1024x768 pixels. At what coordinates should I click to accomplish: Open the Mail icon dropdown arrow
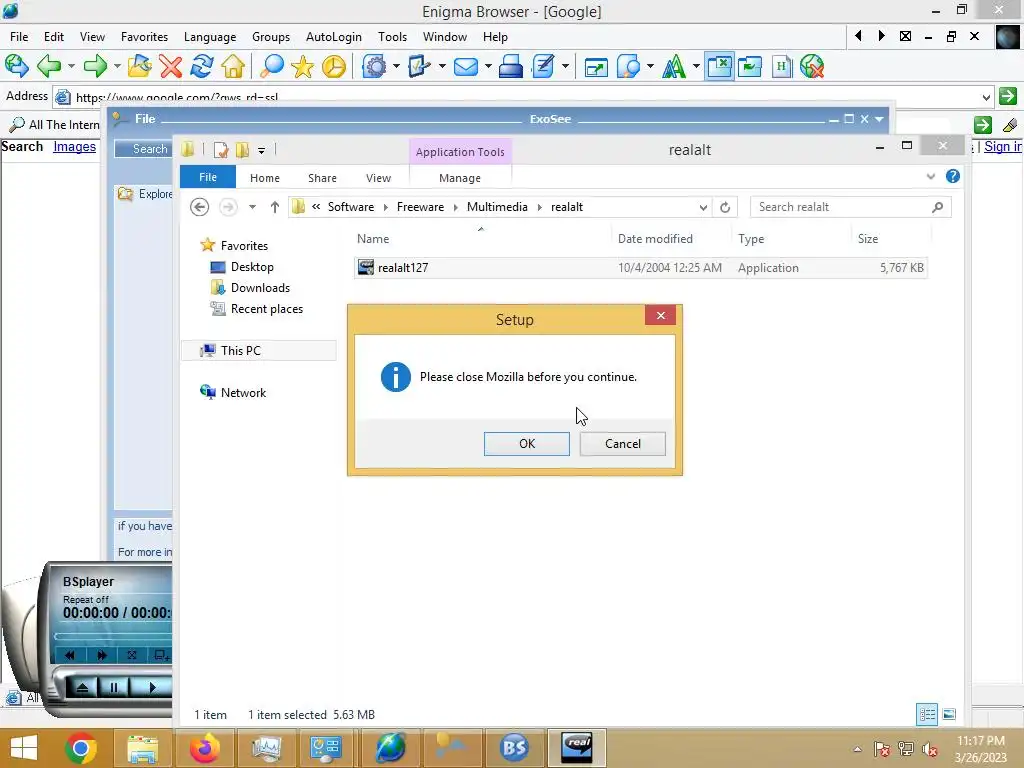point(487,66)
